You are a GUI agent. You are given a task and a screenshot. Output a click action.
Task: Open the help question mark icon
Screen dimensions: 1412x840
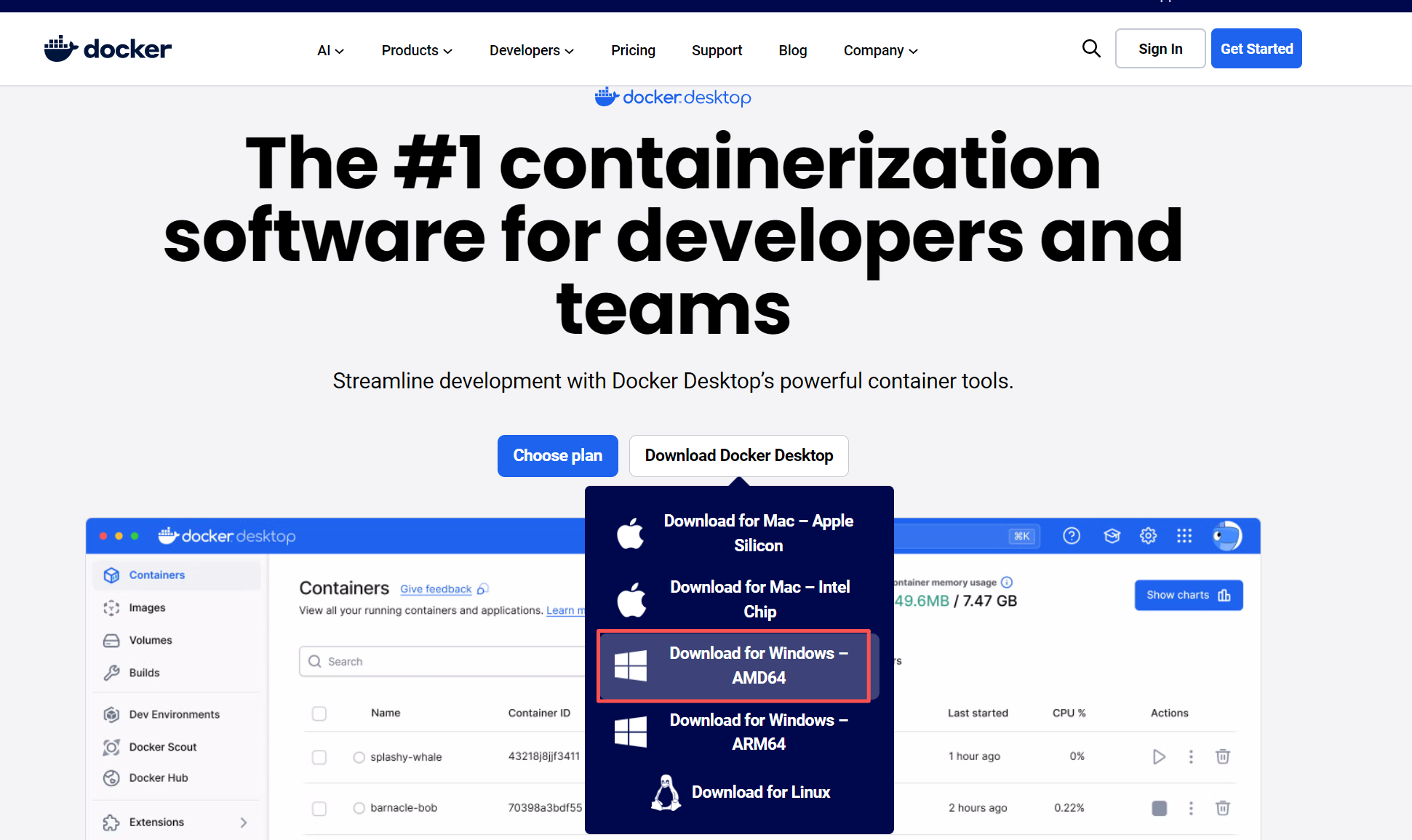(1072, 536)
